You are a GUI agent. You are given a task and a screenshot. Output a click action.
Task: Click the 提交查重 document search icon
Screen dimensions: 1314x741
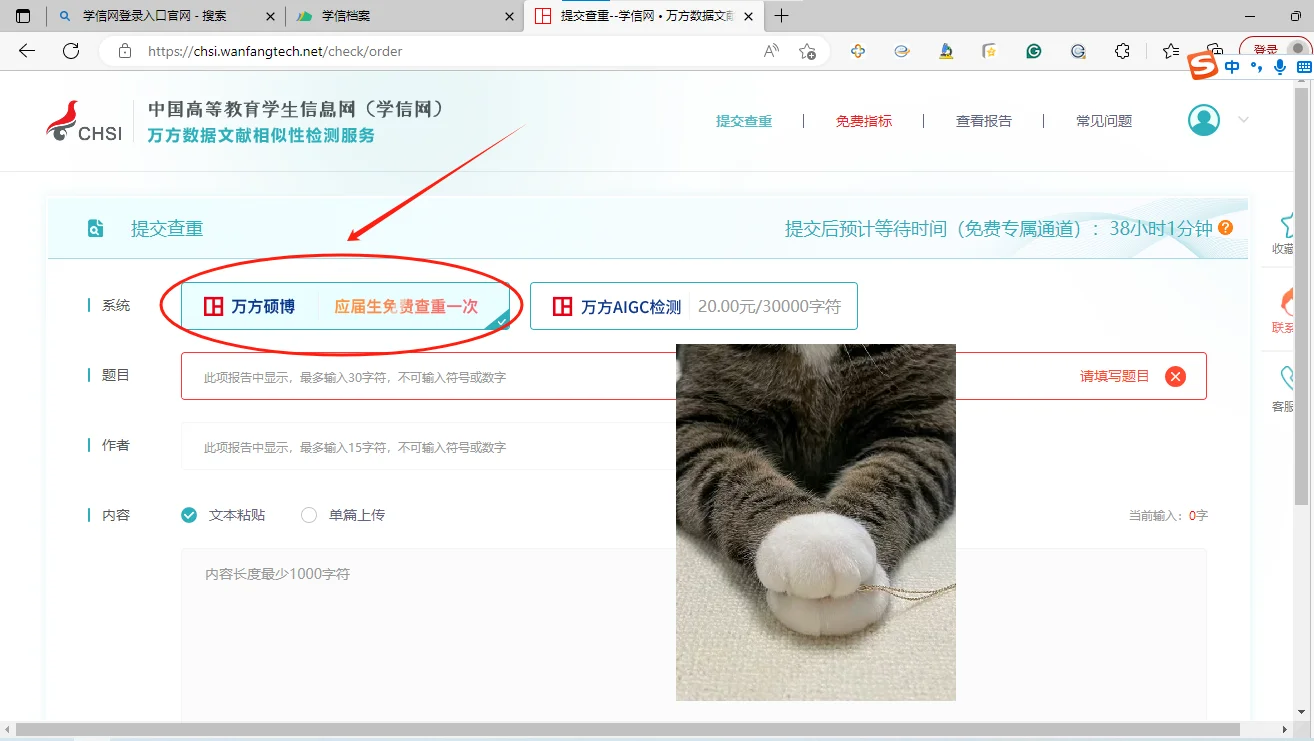tap(95, 228)
